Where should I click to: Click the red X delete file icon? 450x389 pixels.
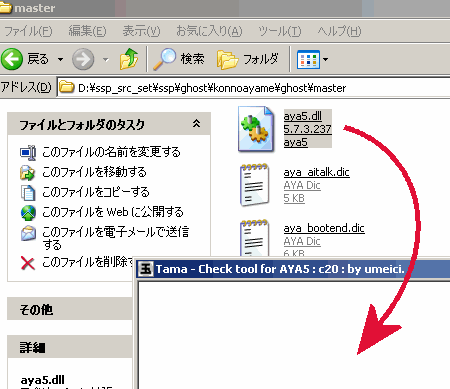click(28, 263)
